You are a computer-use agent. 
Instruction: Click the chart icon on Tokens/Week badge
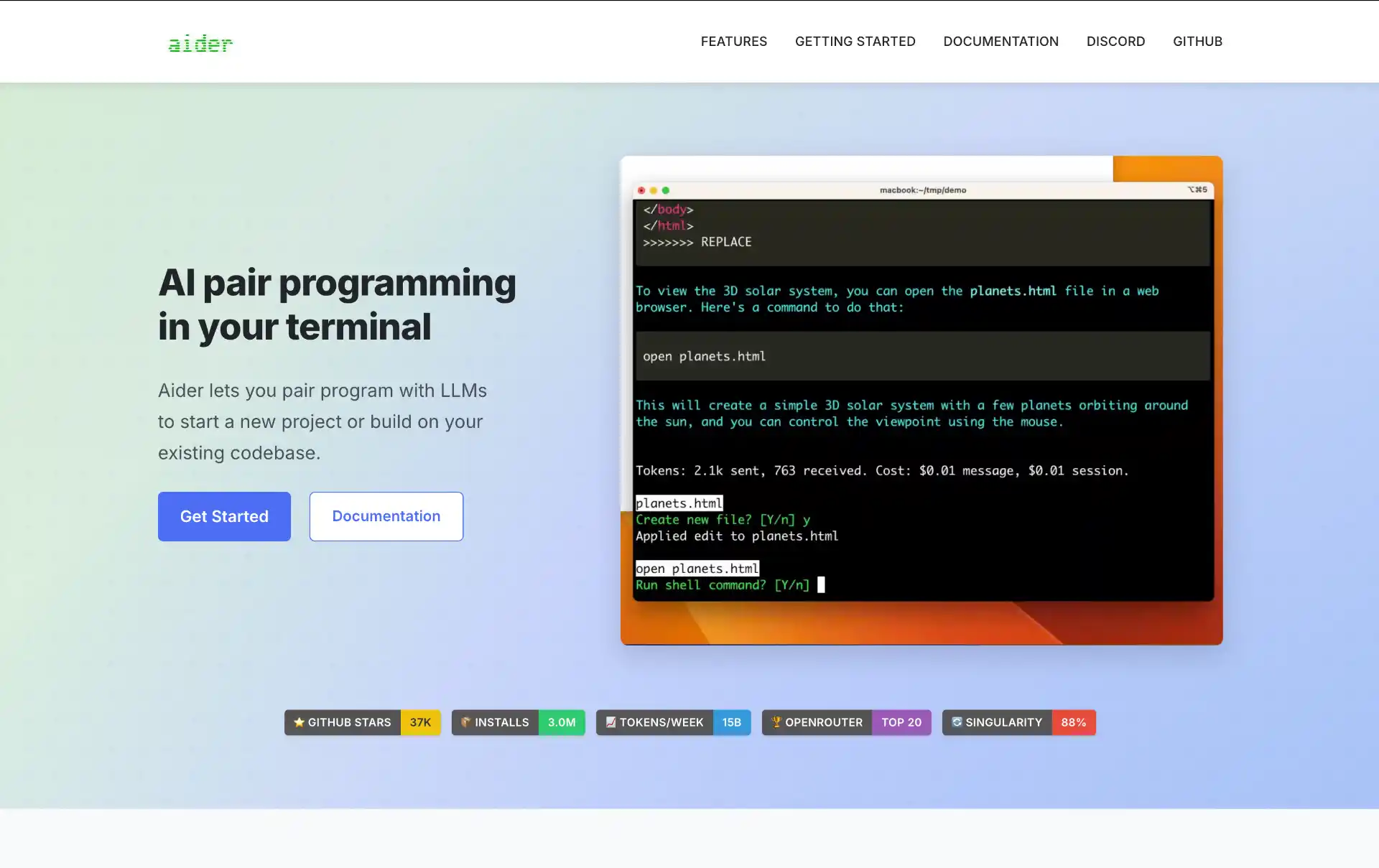(x=610, y=722)
